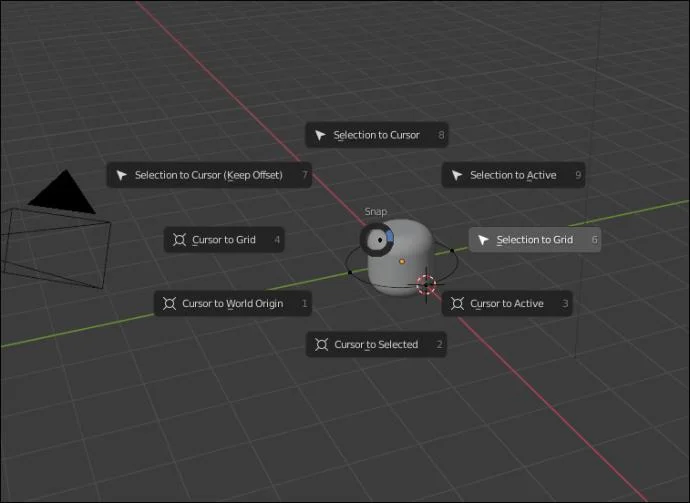Viewport: 690px width, 503px height.
Task: Click the pie menu center ring
Action: point(377,240)
